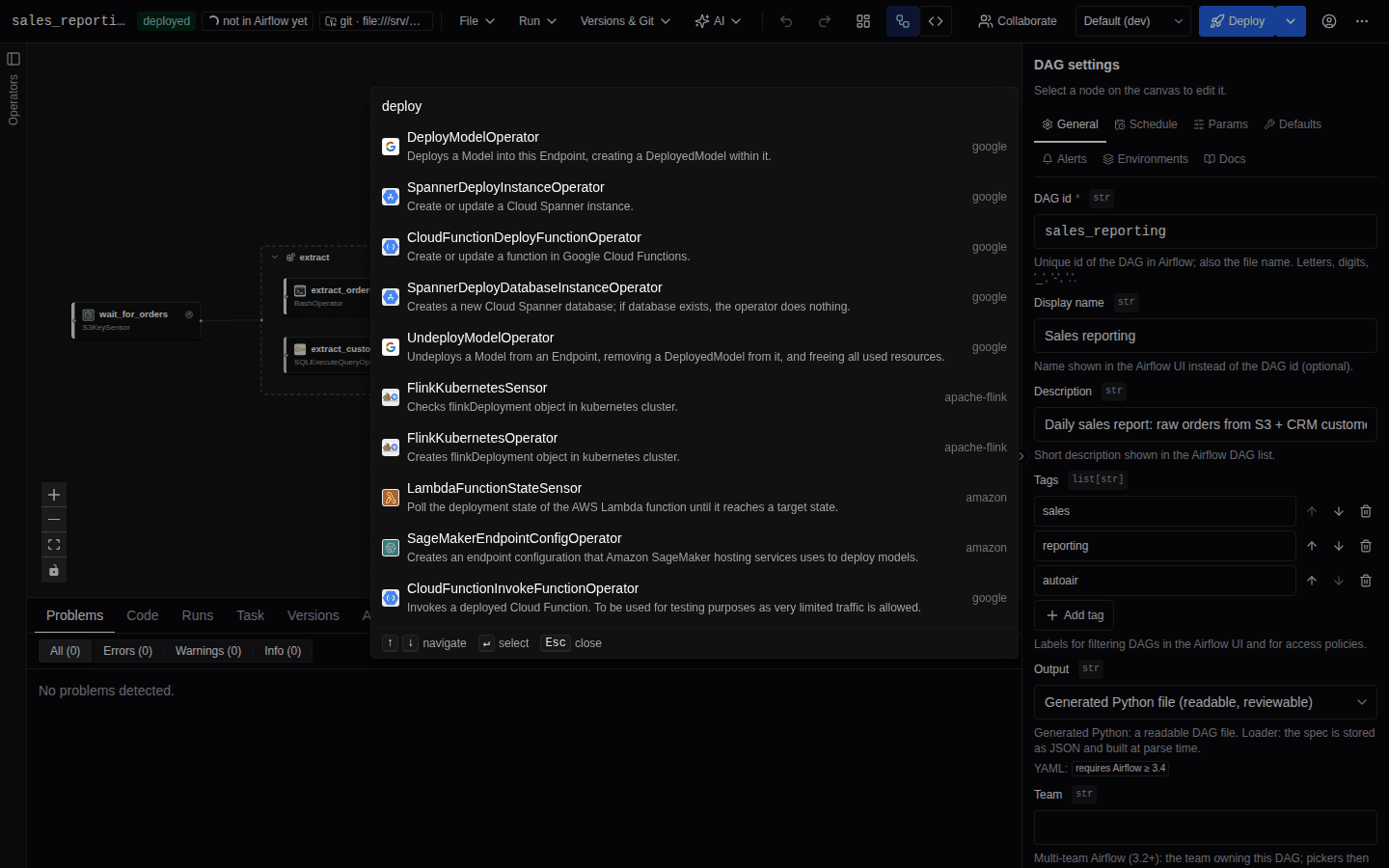Open the File menu dropdown
1389x868 pixels.
(477, 21)
